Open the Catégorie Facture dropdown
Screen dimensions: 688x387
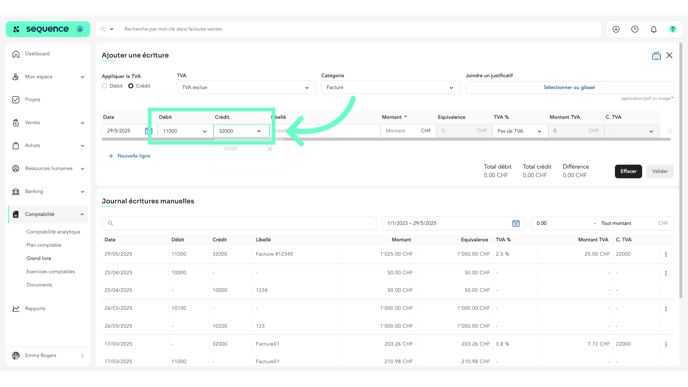pos(390,87)
